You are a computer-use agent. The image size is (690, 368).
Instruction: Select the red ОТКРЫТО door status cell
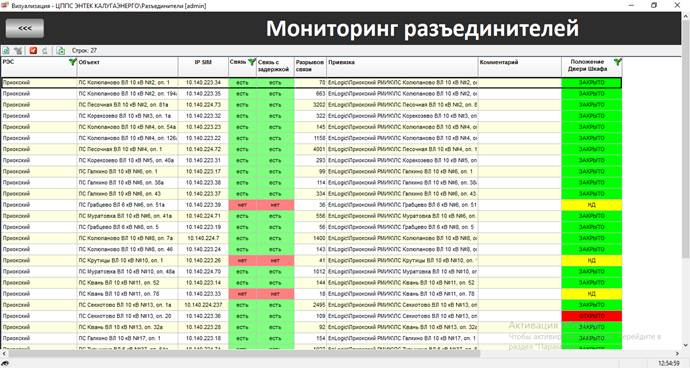click(591, 316)
